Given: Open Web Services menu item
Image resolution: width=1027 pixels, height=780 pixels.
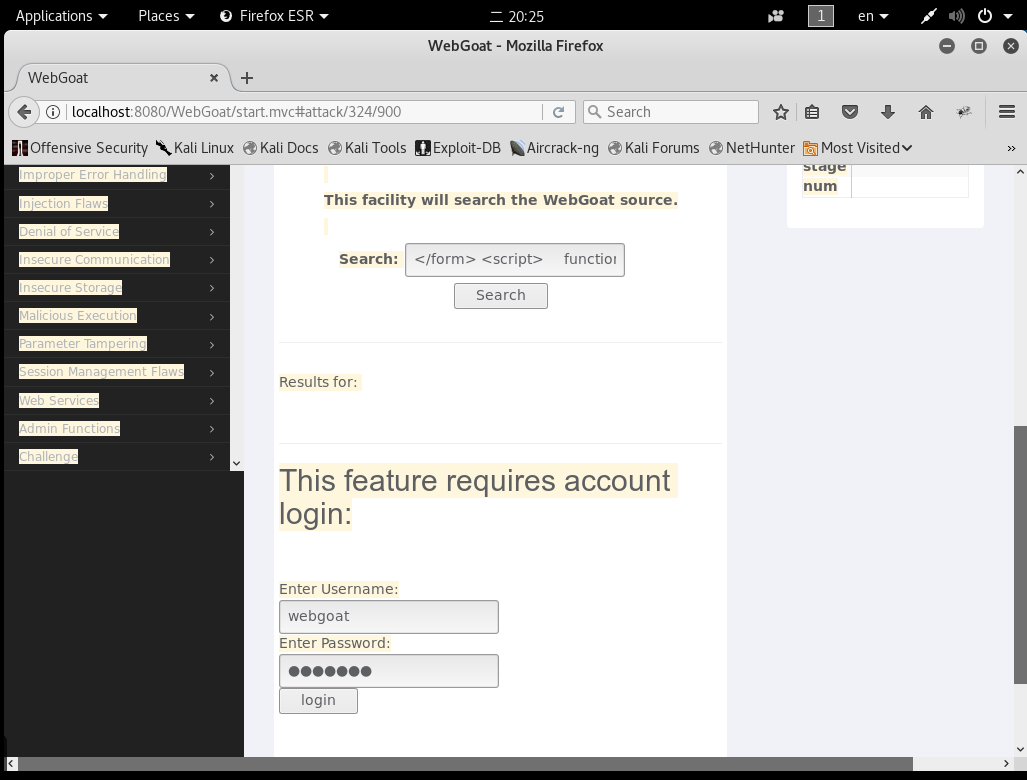Looking at the screenshot, I should (x=117, y=400).
